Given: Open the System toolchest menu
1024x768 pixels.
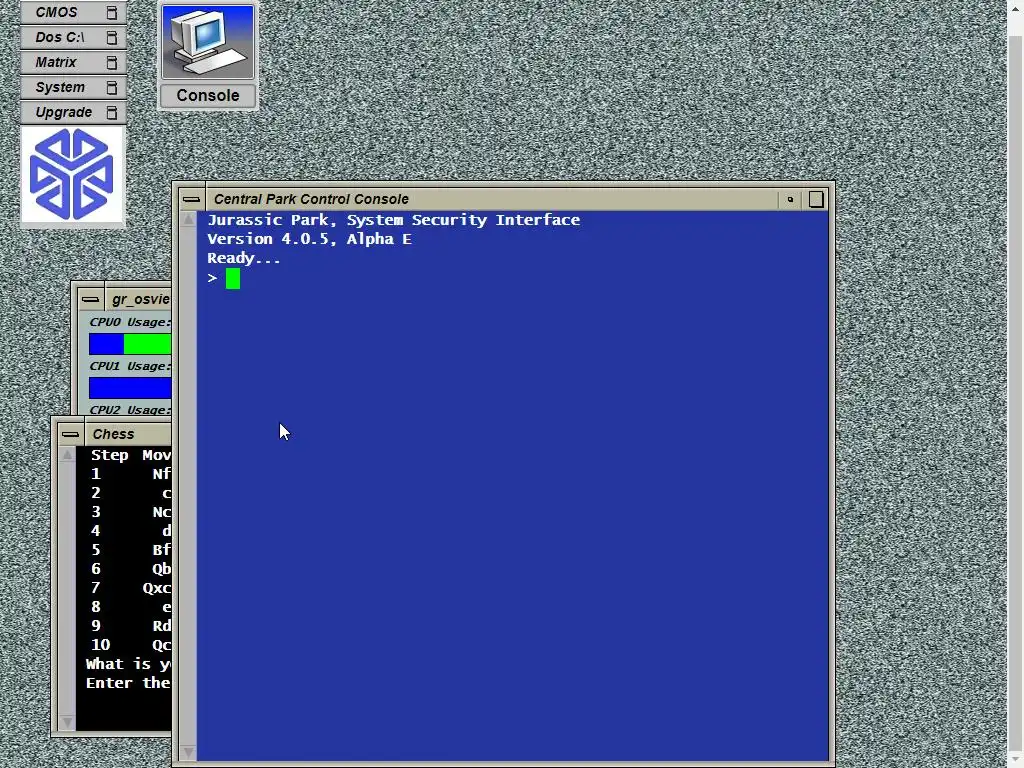Looking at the screenshot, I should click(x=73, y=87).
